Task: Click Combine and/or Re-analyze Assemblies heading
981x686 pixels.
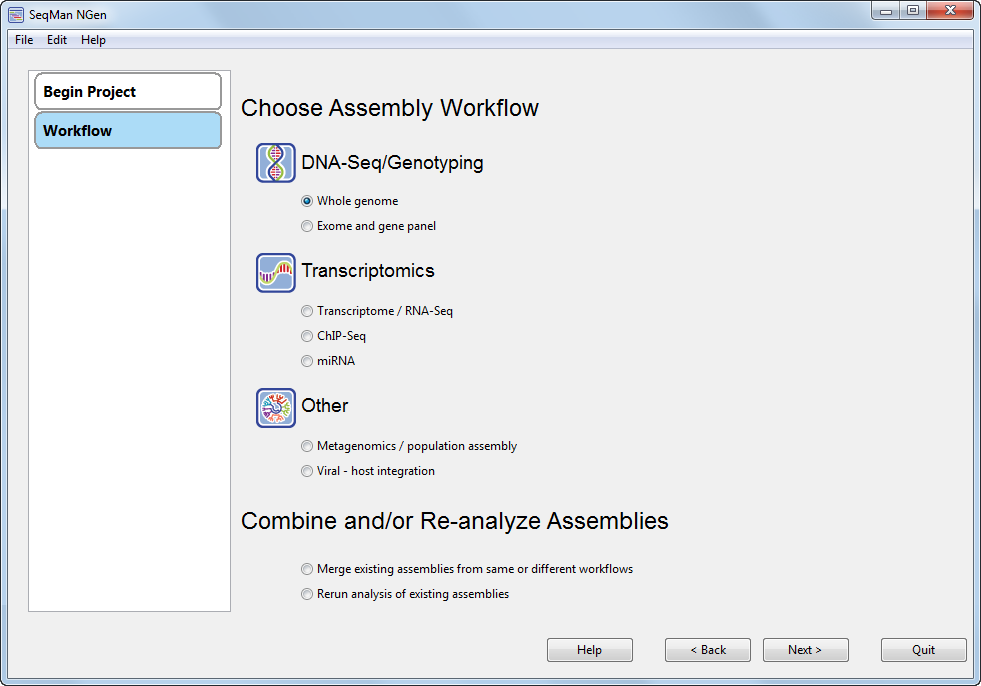Action: 455,521
